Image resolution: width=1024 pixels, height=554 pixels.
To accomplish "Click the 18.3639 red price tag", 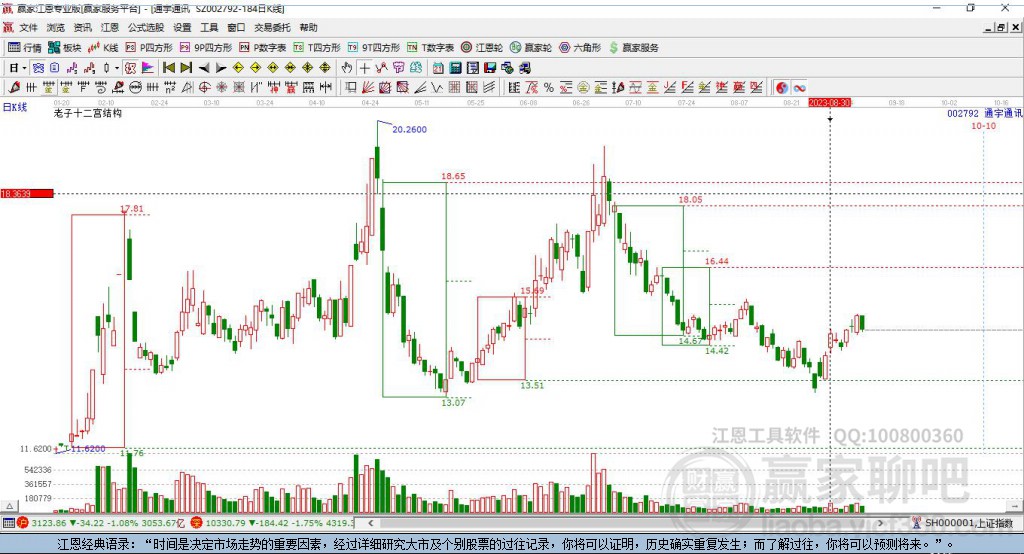I will point(27,193).
